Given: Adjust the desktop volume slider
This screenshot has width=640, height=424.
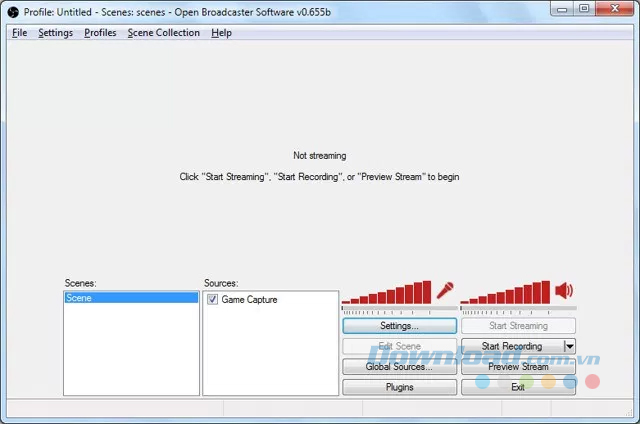Looking at the screenshot, I should (x=505, y=292).
